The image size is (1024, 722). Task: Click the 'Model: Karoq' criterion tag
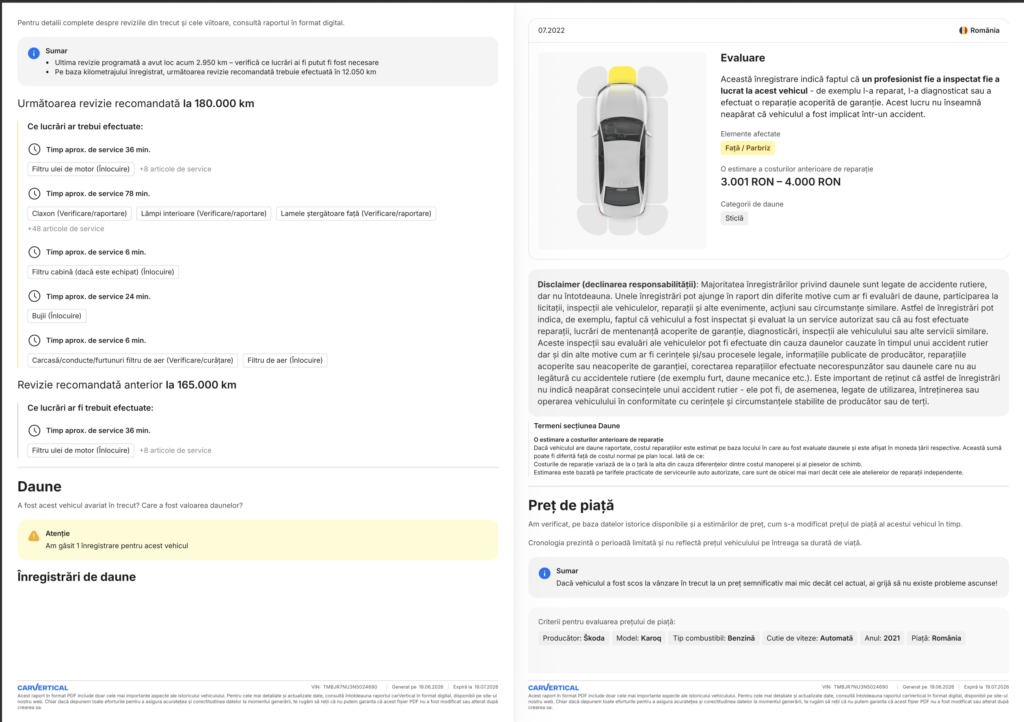(x=639, y=638)
